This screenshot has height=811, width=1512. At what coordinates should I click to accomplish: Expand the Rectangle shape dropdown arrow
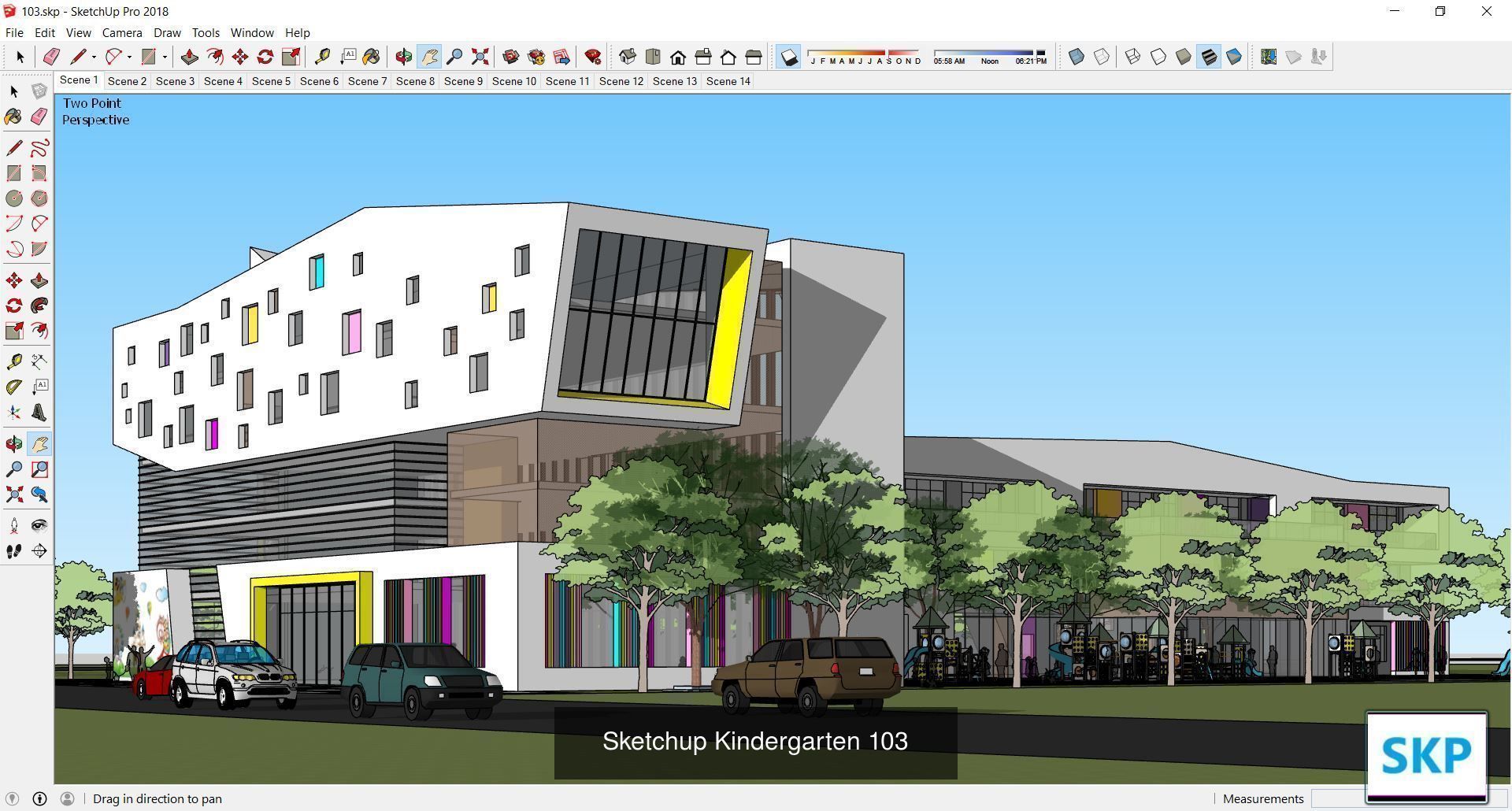tap(165, 57)
